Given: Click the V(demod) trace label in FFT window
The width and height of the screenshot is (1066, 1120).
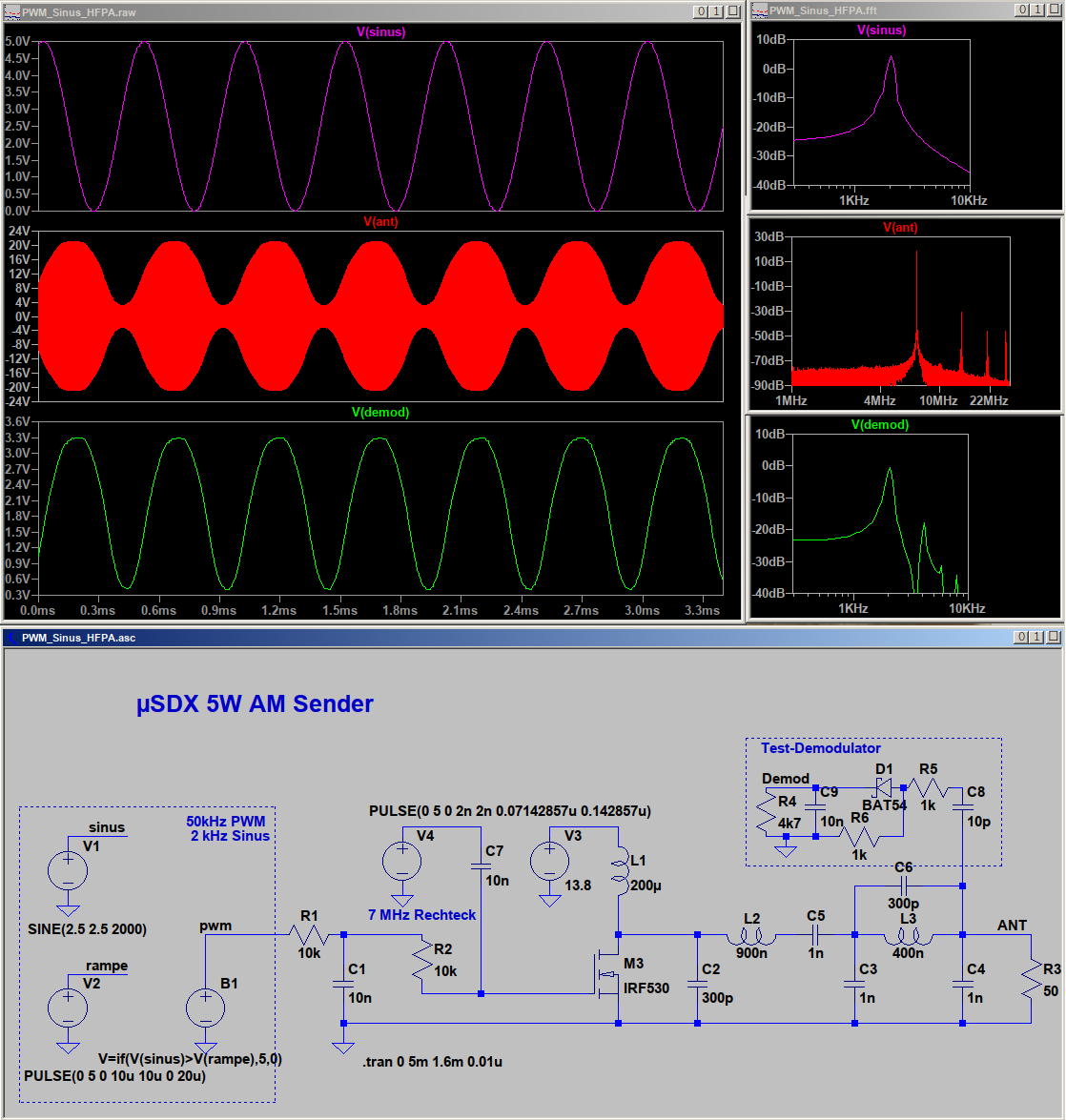Looking at the screenshot, I should click(x=879, y=425).
